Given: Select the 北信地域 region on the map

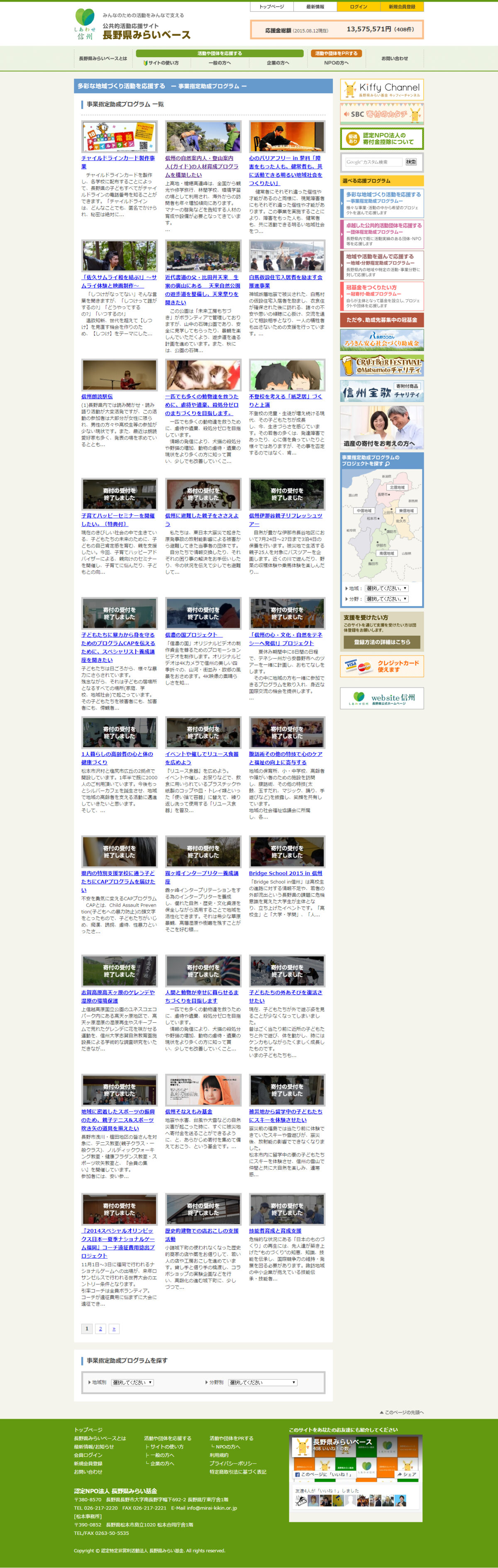Looking at the screenshot, I should tap(397, 487).
